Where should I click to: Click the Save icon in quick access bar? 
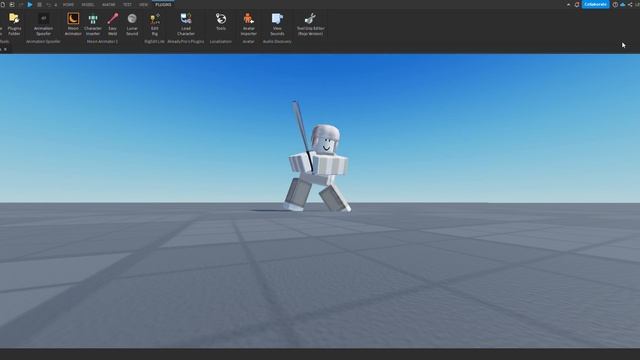[x=12, y=4]
